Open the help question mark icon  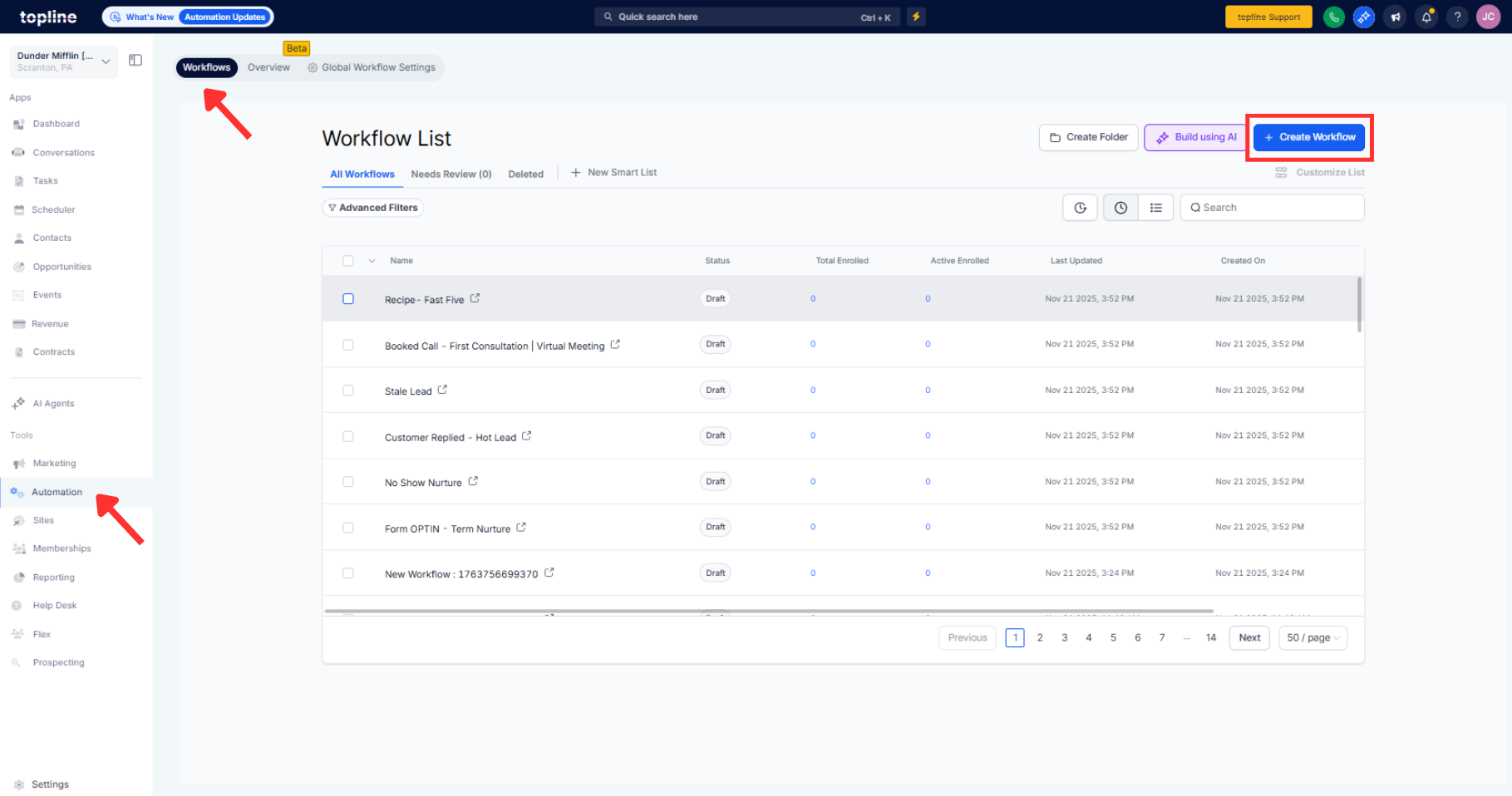coord(1457,17)
